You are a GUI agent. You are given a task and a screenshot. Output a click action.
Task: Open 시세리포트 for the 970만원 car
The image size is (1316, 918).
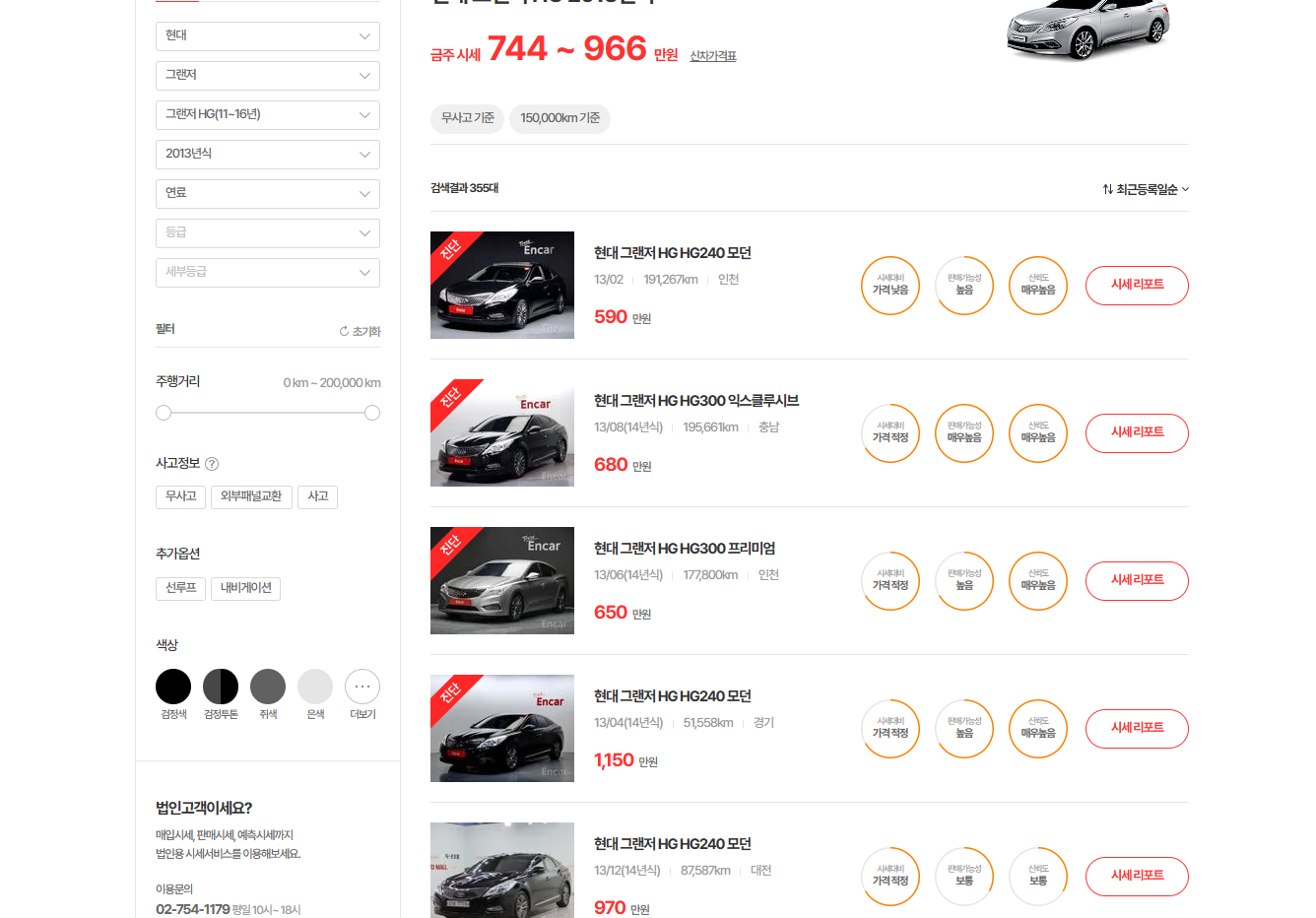[x=1137, y=877]
